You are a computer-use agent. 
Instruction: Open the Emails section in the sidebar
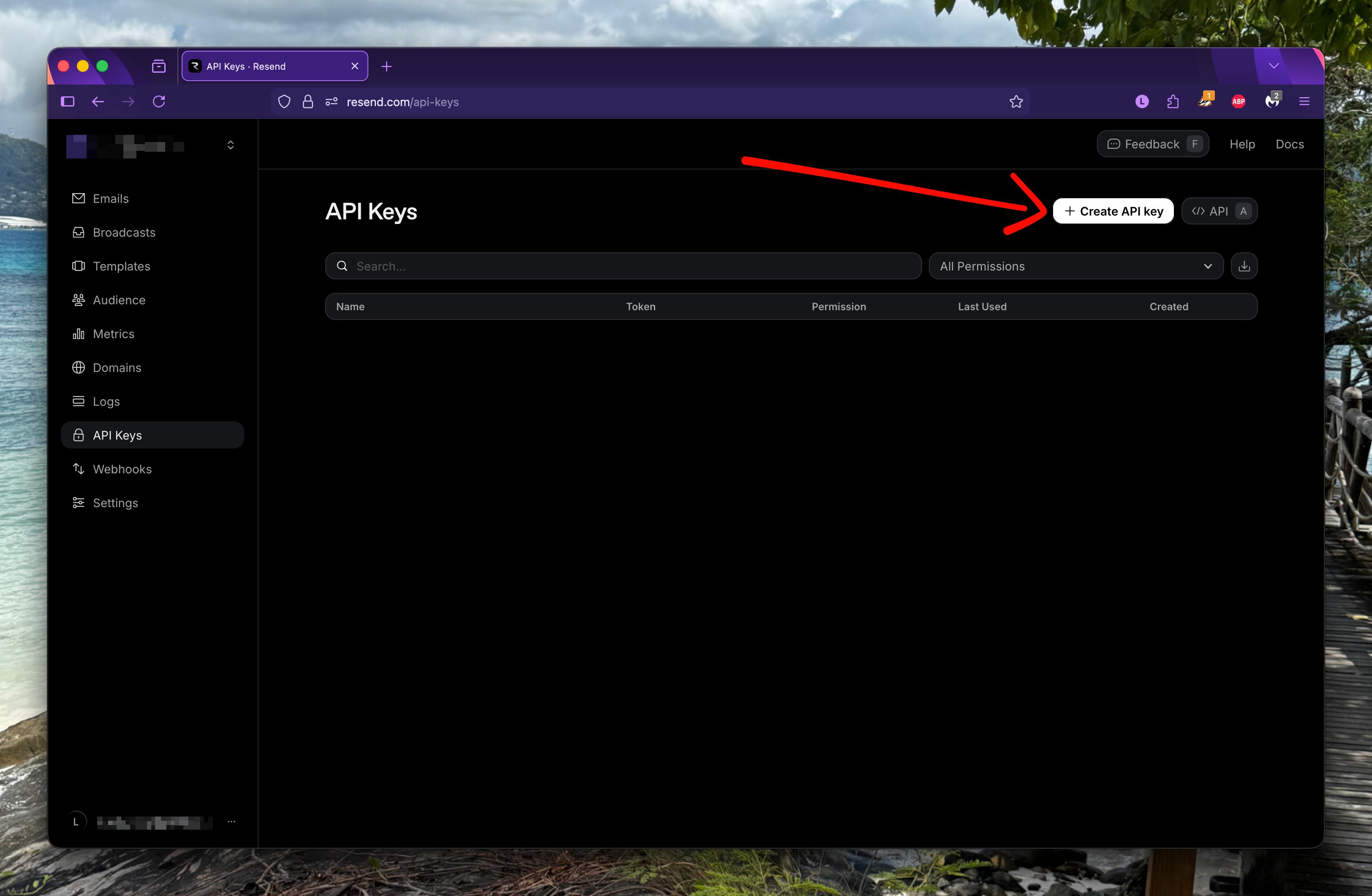click(x=110, y=198)
